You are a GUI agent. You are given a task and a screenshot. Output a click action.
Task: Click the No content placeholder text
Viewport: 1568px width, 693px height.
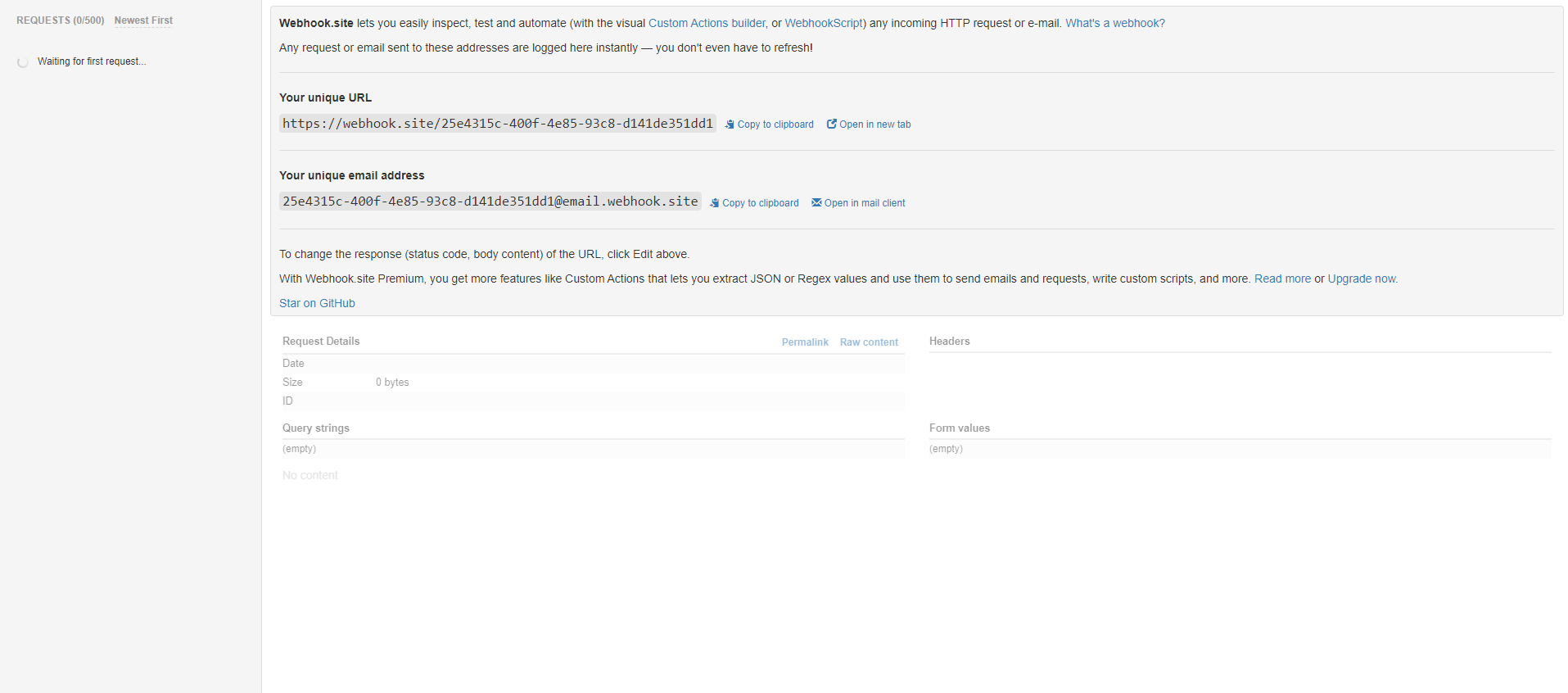(310, 475)
